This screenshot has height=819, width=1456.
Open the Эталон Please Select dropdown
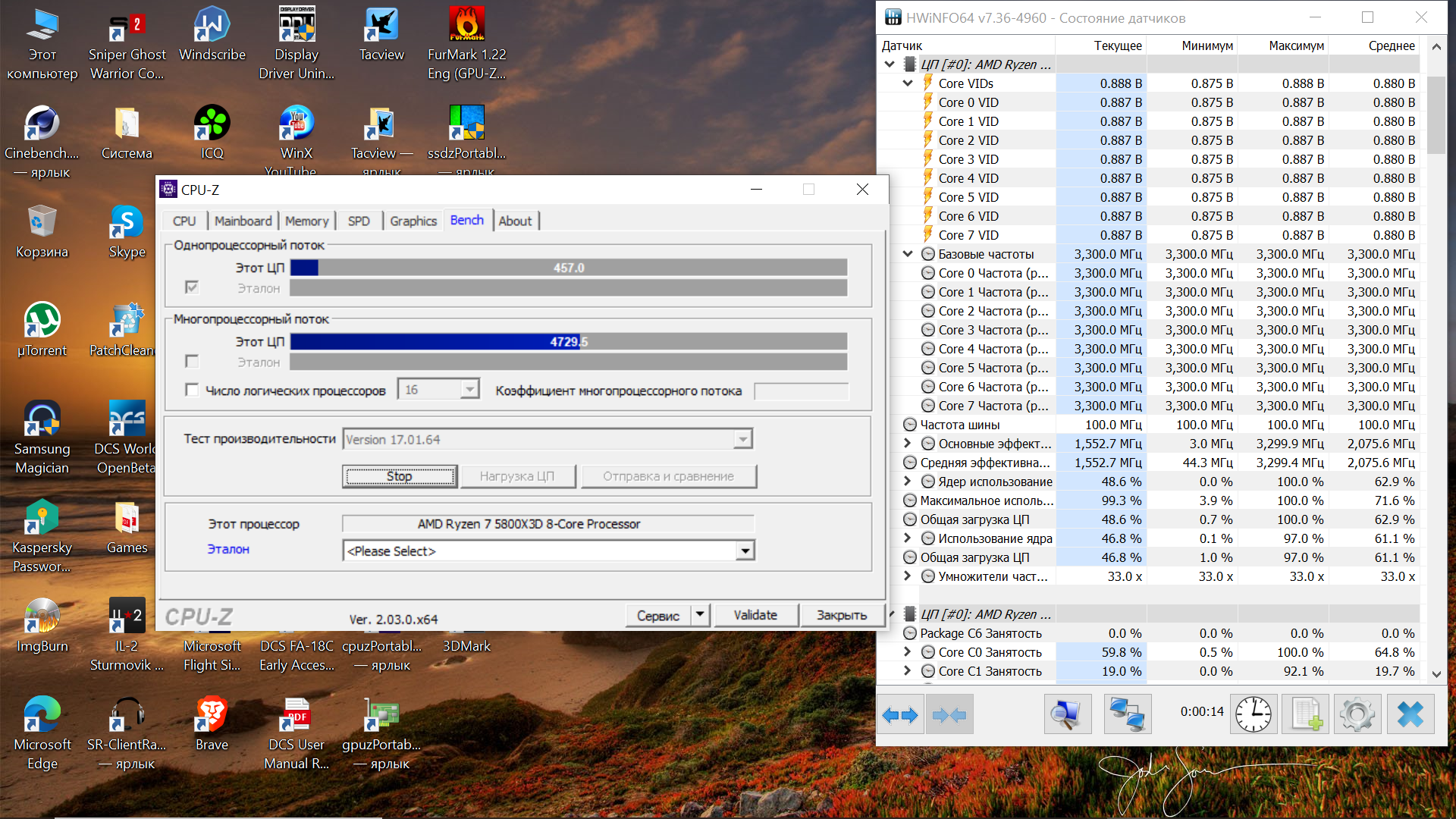[x=745, y=551]
